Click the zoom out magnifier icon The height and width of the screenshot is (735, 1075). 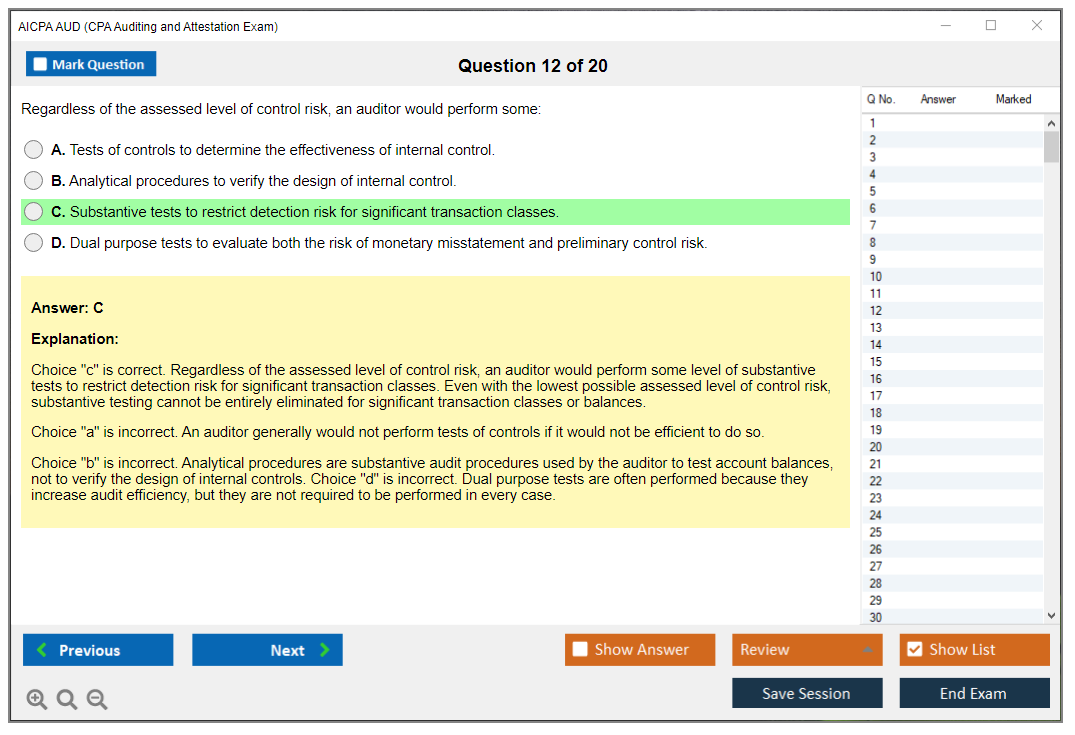(x=97, y=700)
